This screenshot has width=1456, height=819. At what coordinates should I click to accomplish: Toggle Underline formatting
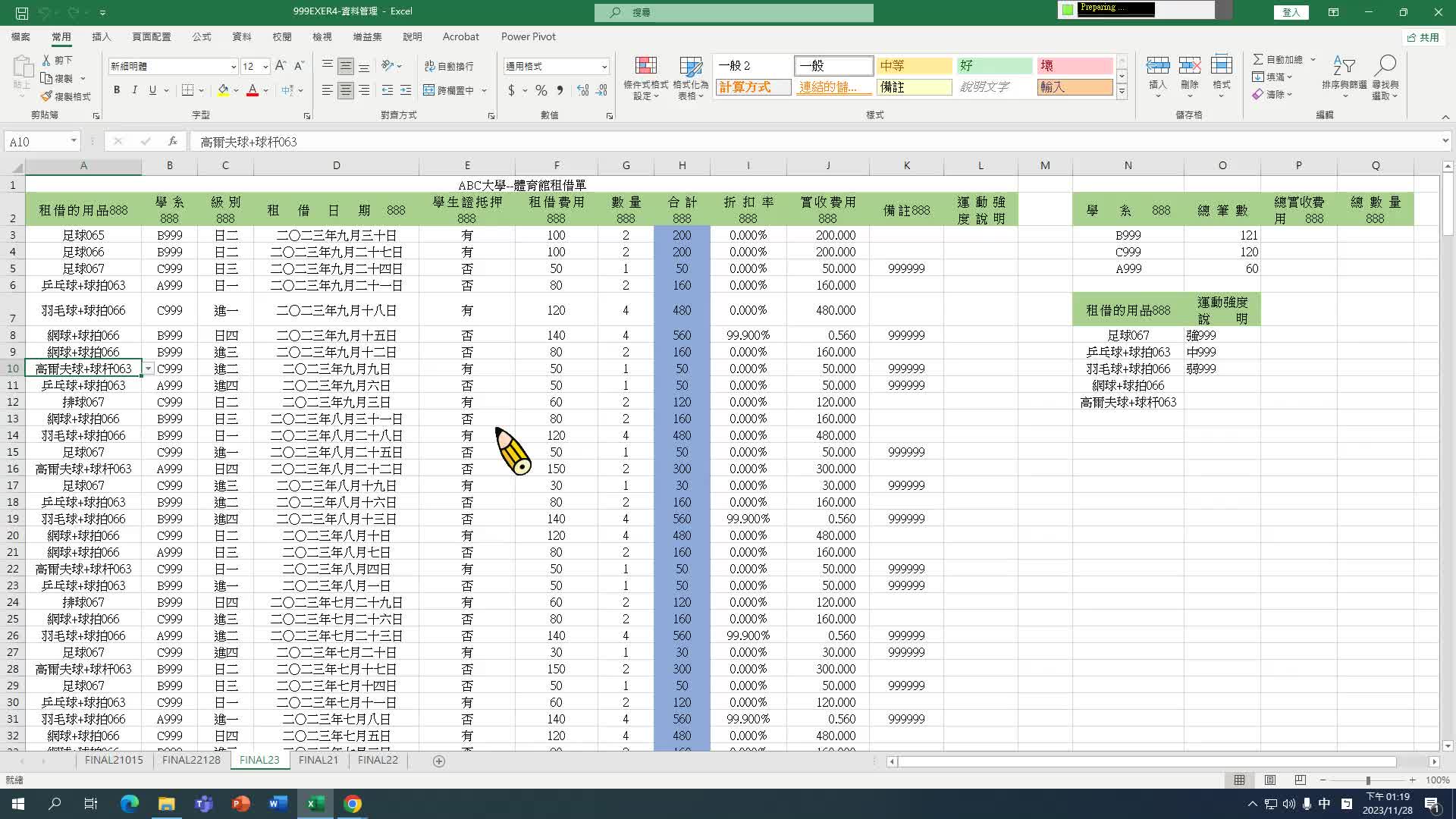[x=152, y=90]
